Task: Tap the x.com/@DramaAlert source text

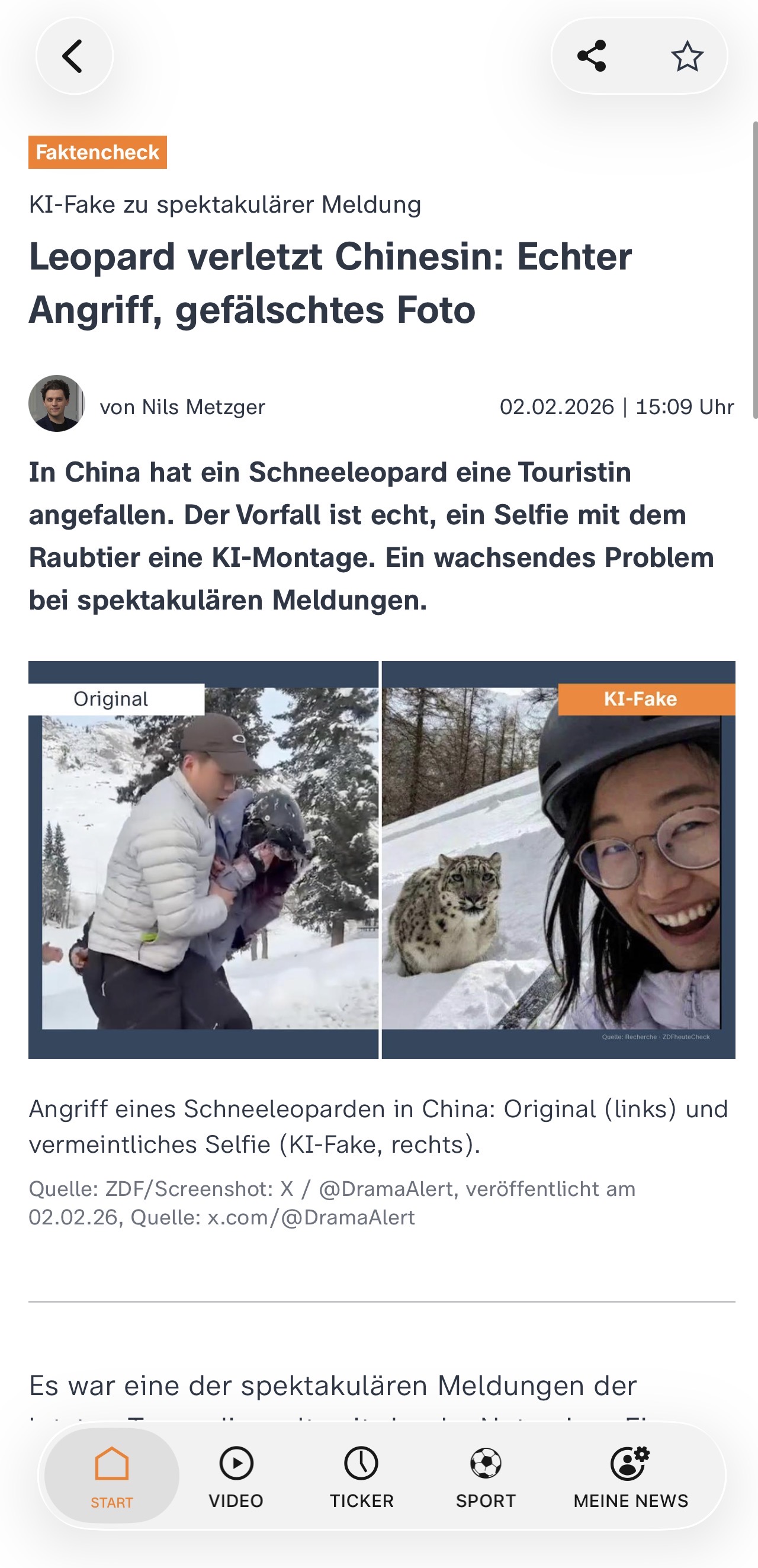Action: (311, 1217)
